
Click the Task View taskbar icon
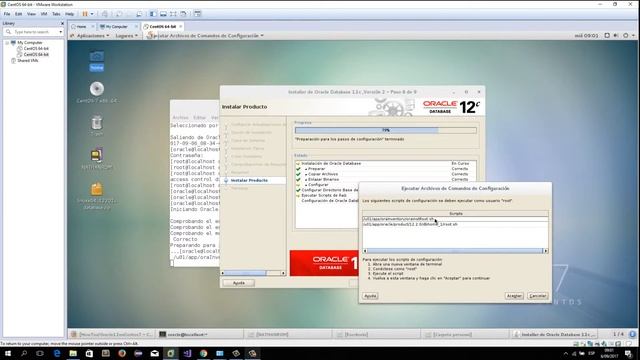(x=40, y=353)
